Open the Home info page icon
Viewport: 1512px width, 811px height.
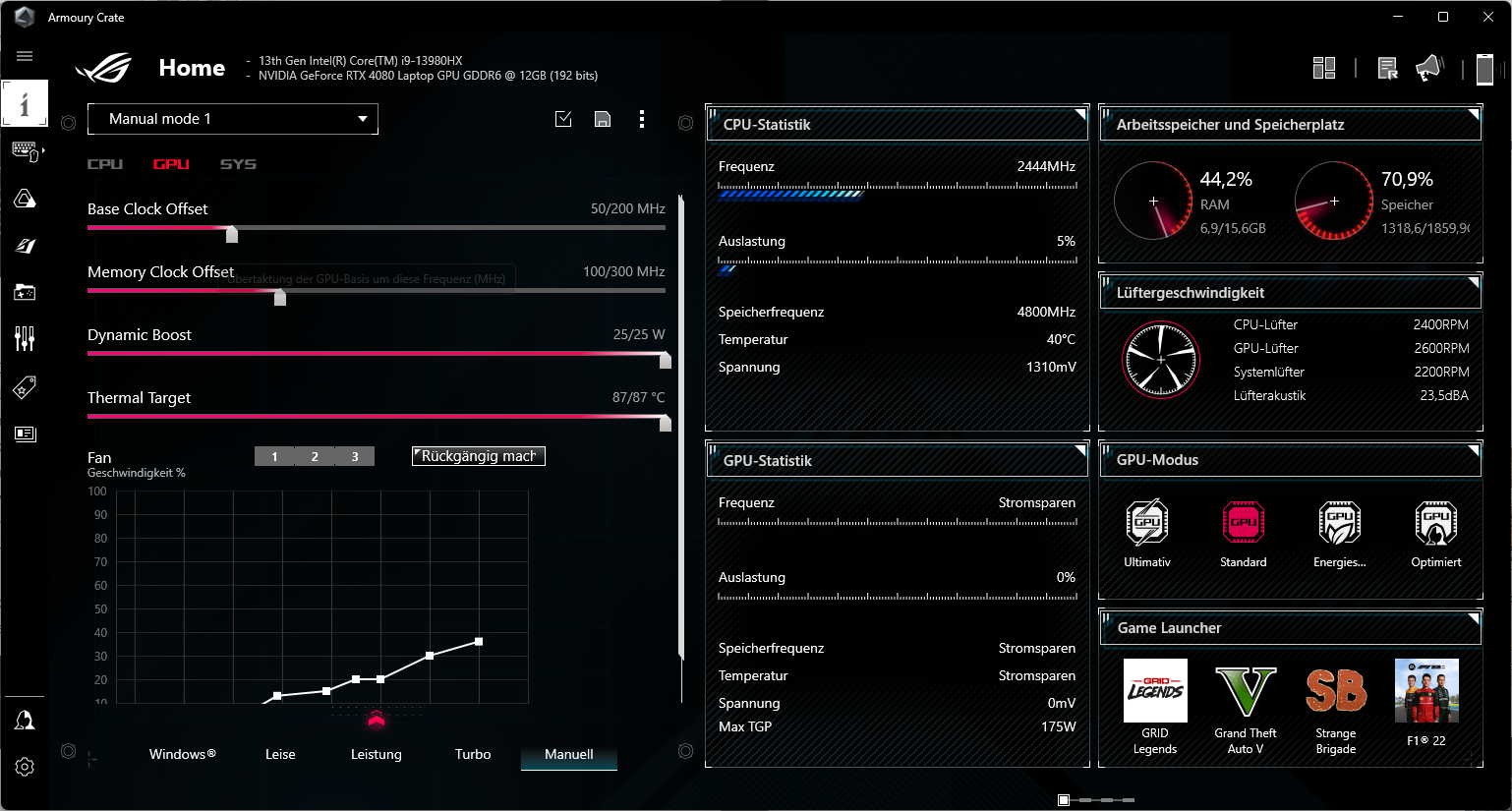coord(25,103)
